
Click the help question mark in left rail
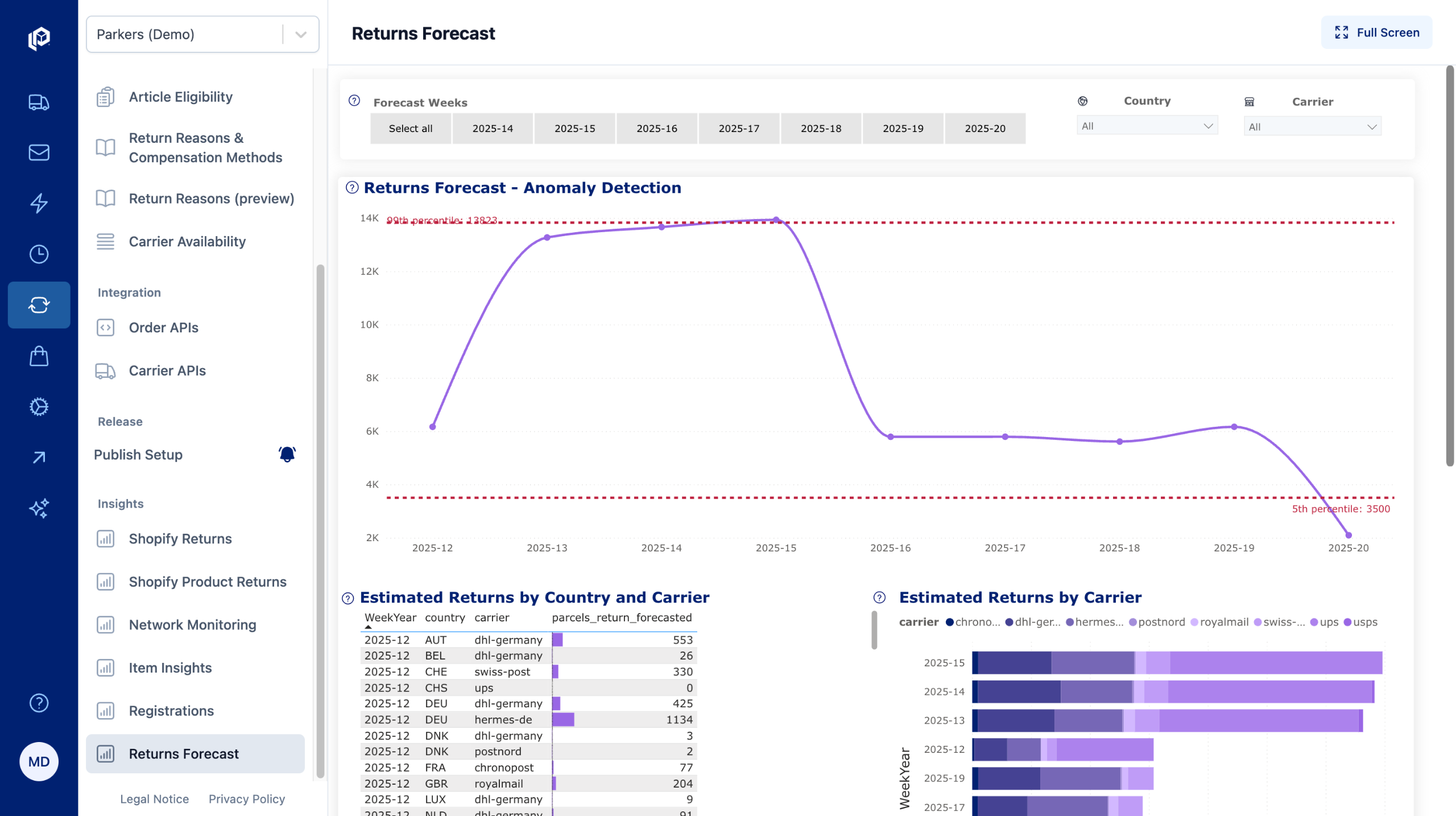[39, 703]
